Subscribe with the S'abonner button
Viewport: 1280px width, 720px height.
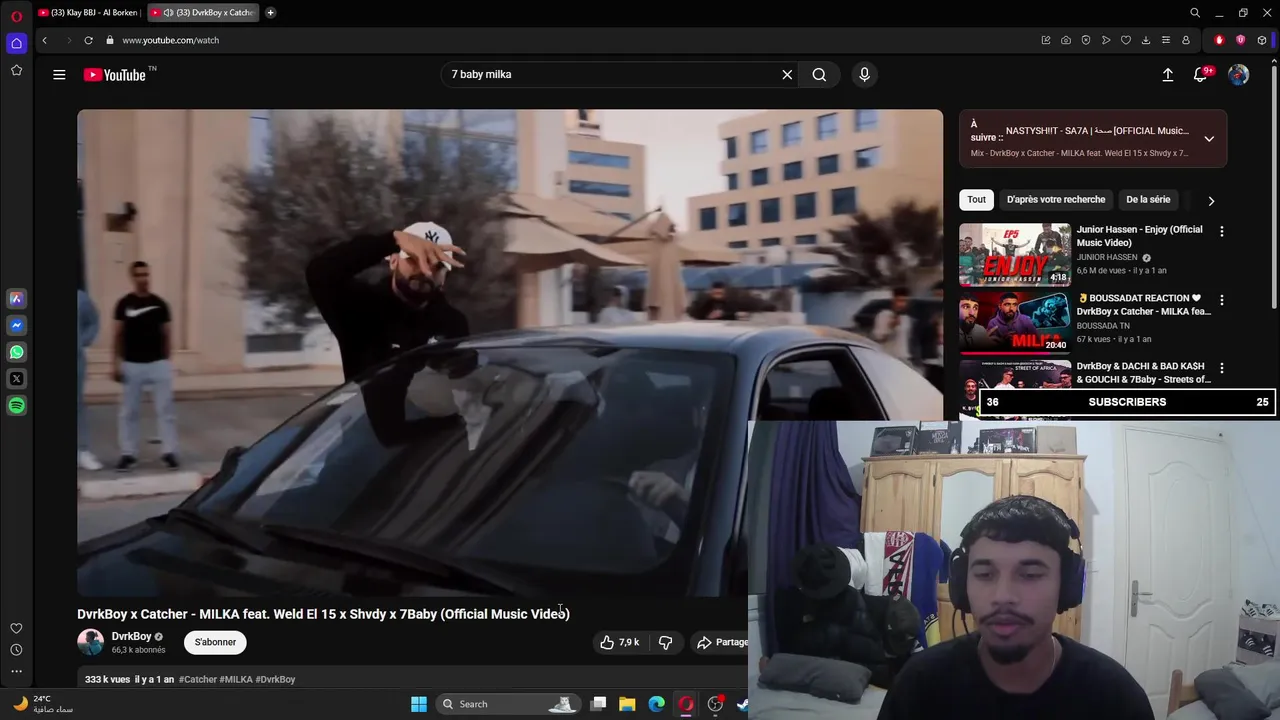click(215, 642)
